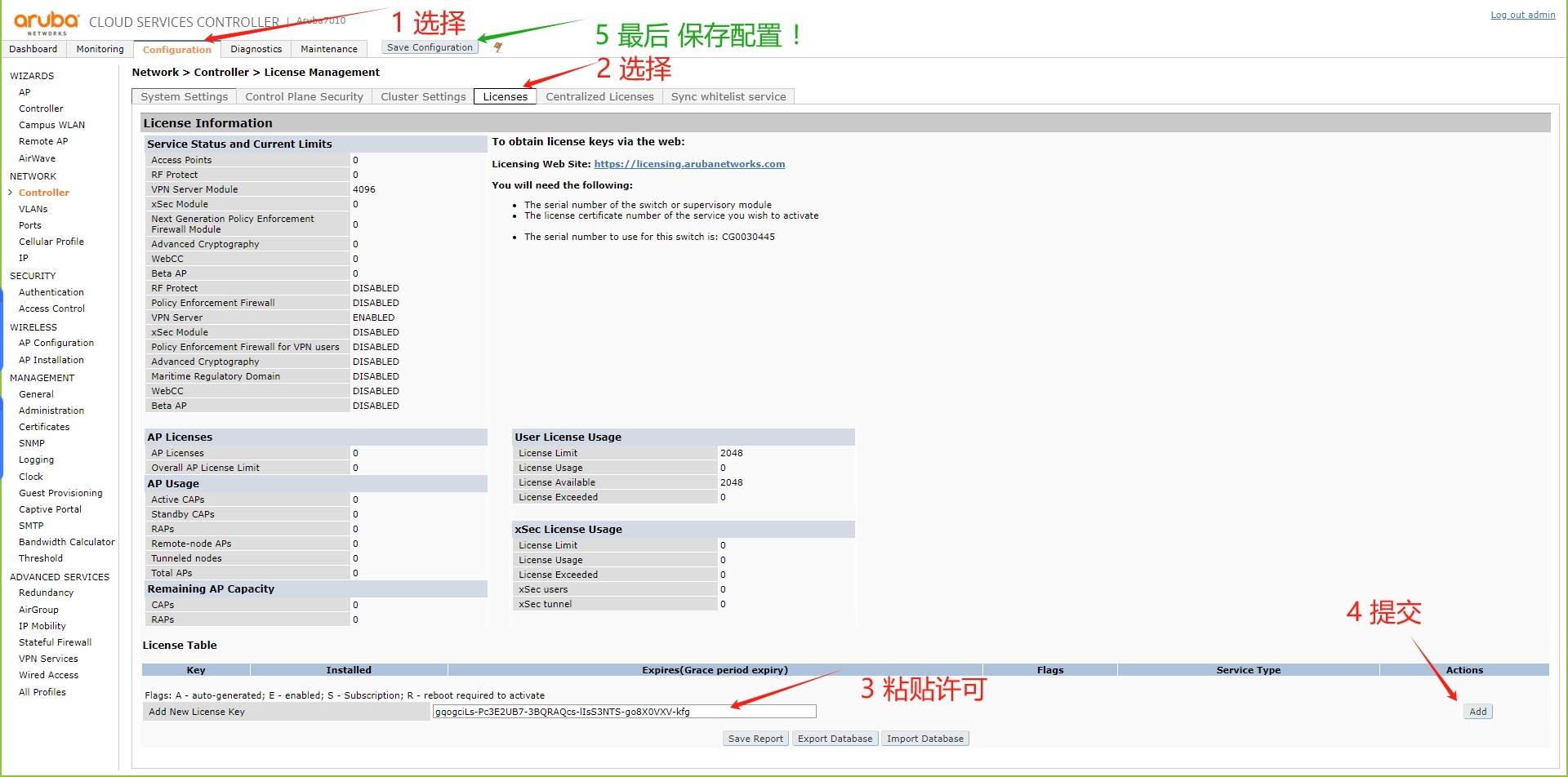Viewport: 1568px width, 777px height.
Task: Open AP Installation under Wireless
Action: tap(51, 360)
